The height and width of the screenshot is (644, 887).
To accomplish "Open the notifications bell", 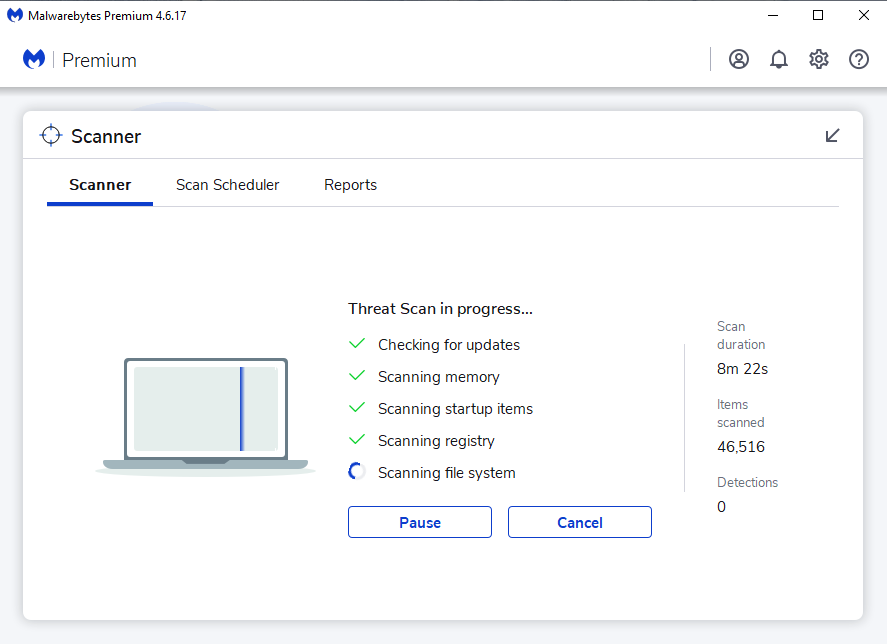I will pyautogui.click(x=779, y=59).
